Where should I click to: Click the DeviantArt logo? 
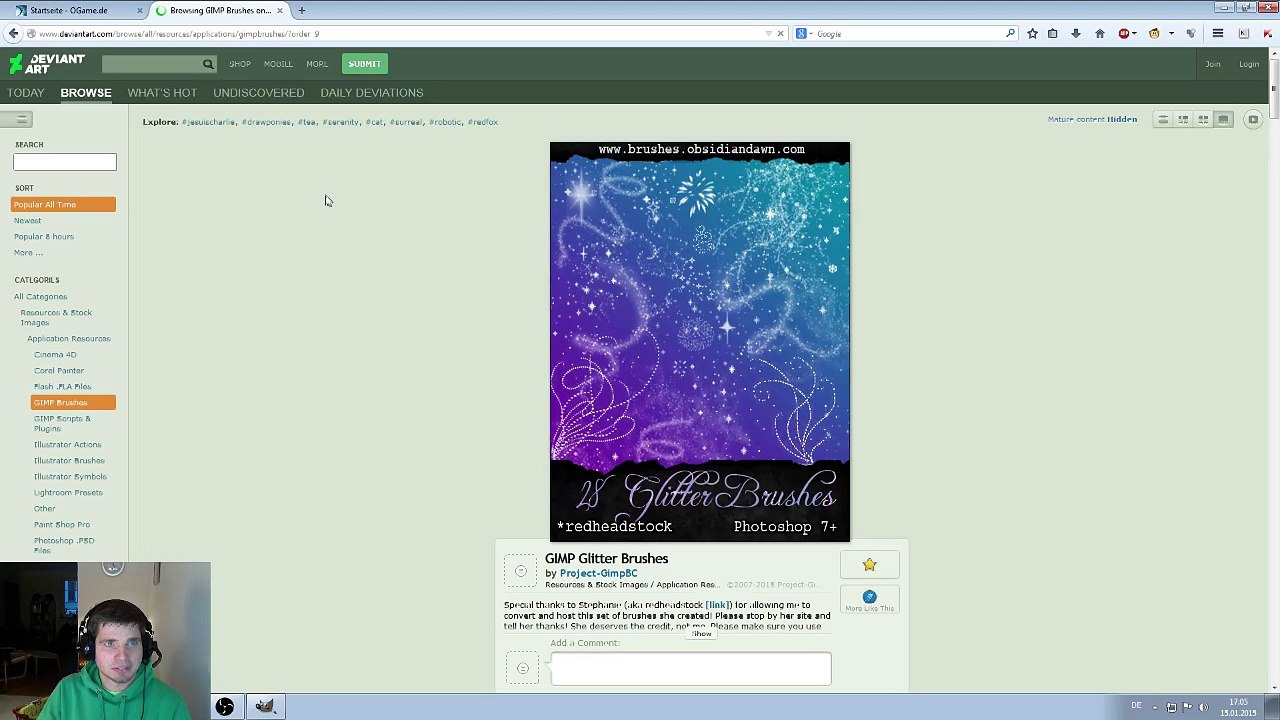click(47, 64)
